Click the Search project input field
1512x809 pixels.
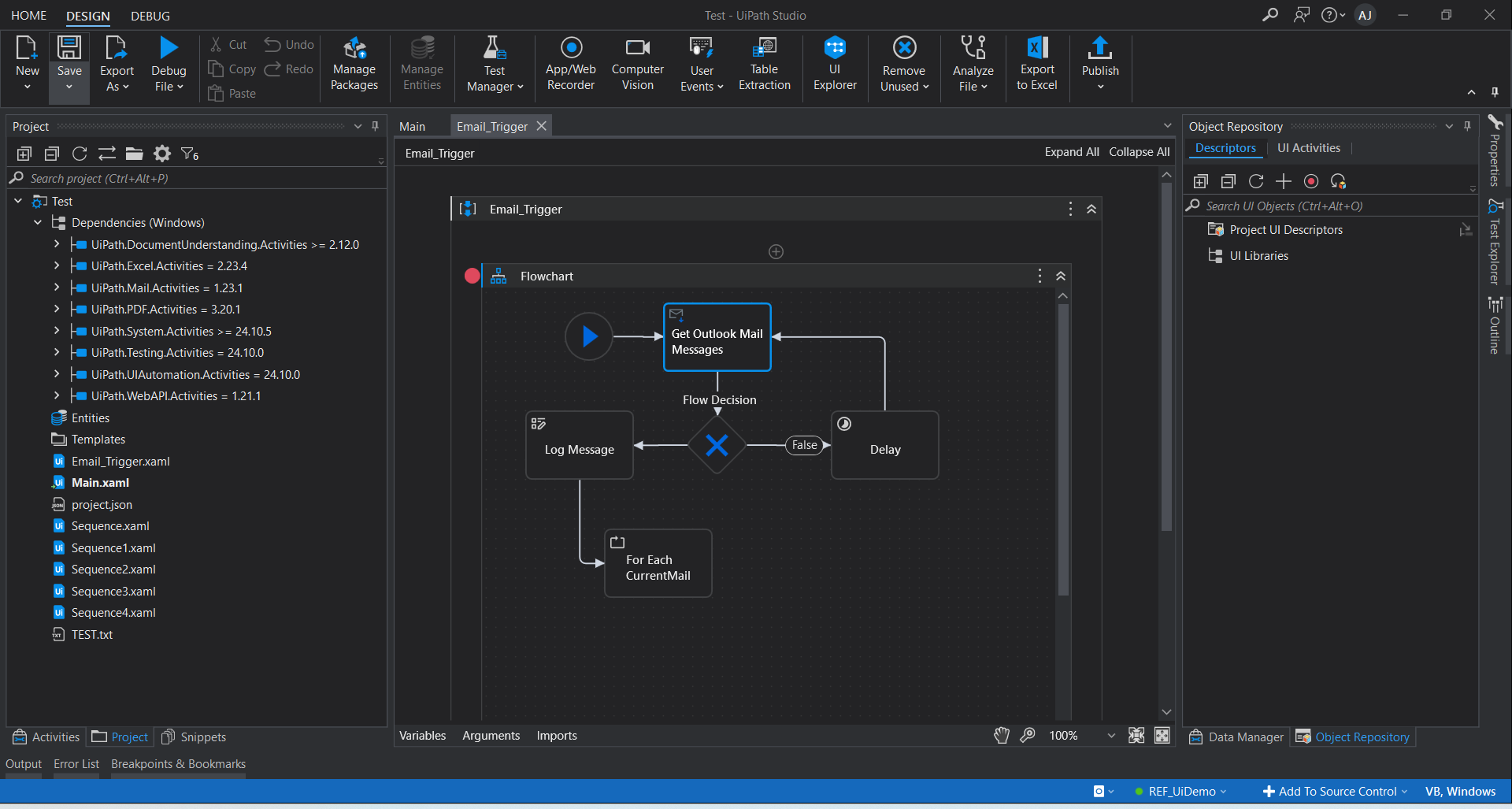[x=197, y=179]
